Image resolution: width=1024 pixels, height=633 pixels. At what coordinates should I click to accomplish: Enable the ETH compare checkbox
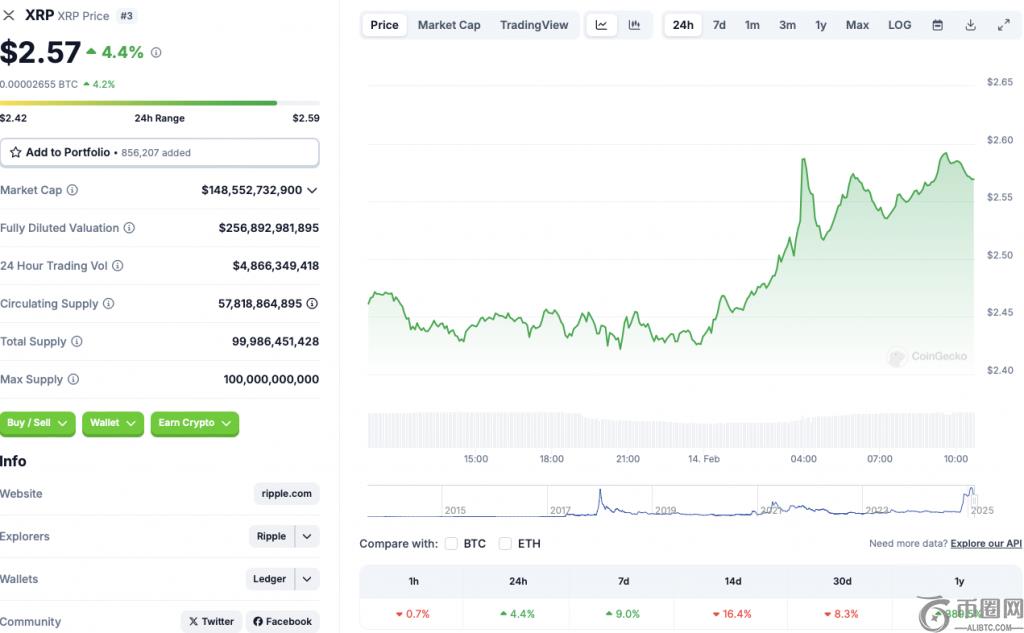click(505, 544)
